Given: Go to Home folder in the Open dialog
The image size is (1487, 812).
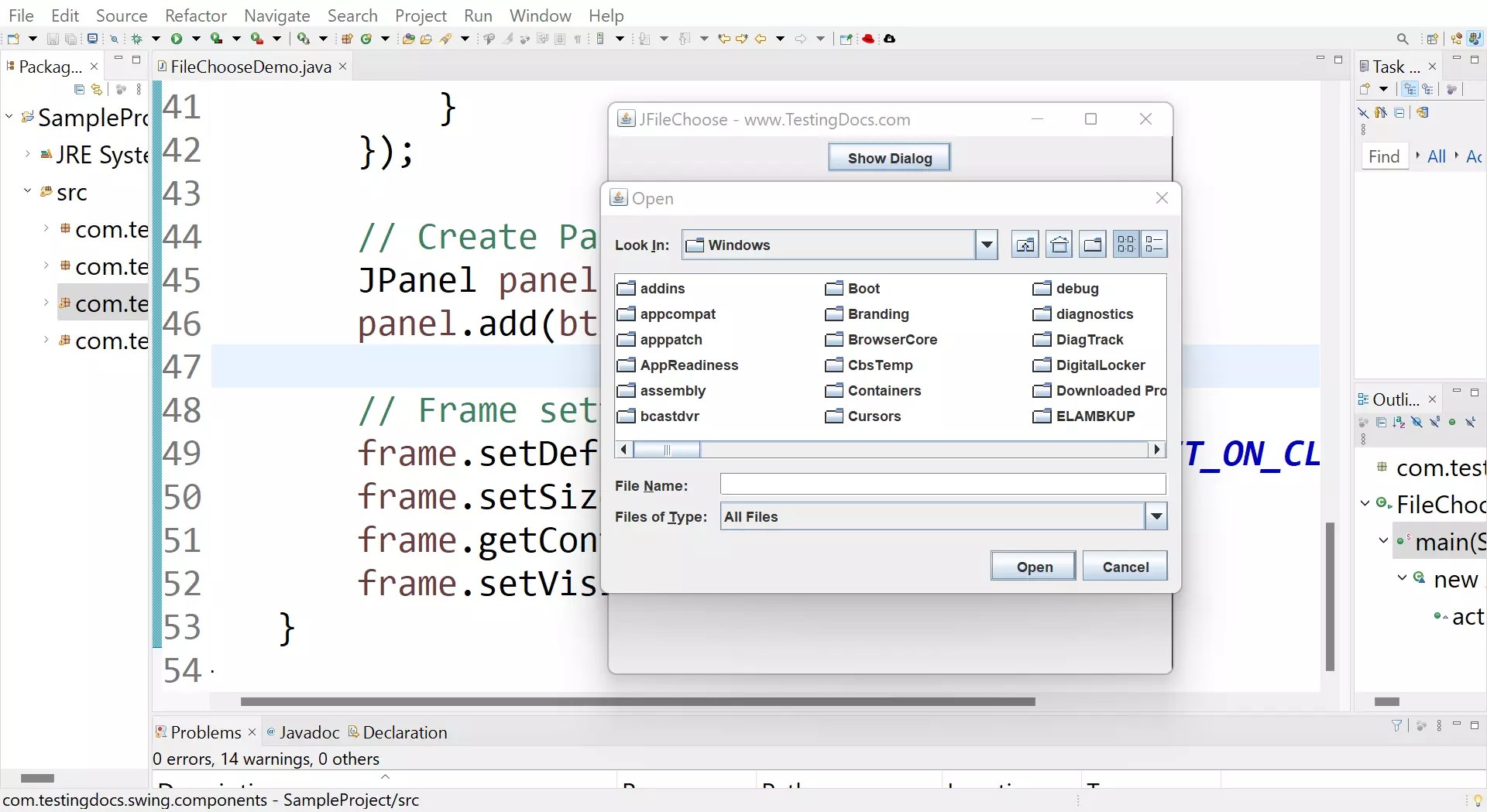Looking at the screenshot, I should [1059, 244].
